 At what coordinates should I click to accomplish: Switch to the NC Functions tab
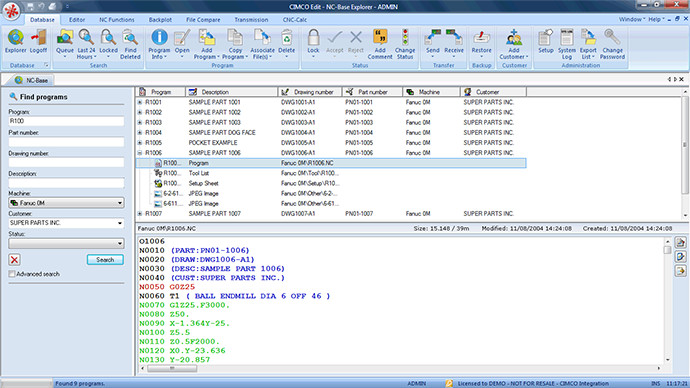point(117,20)
